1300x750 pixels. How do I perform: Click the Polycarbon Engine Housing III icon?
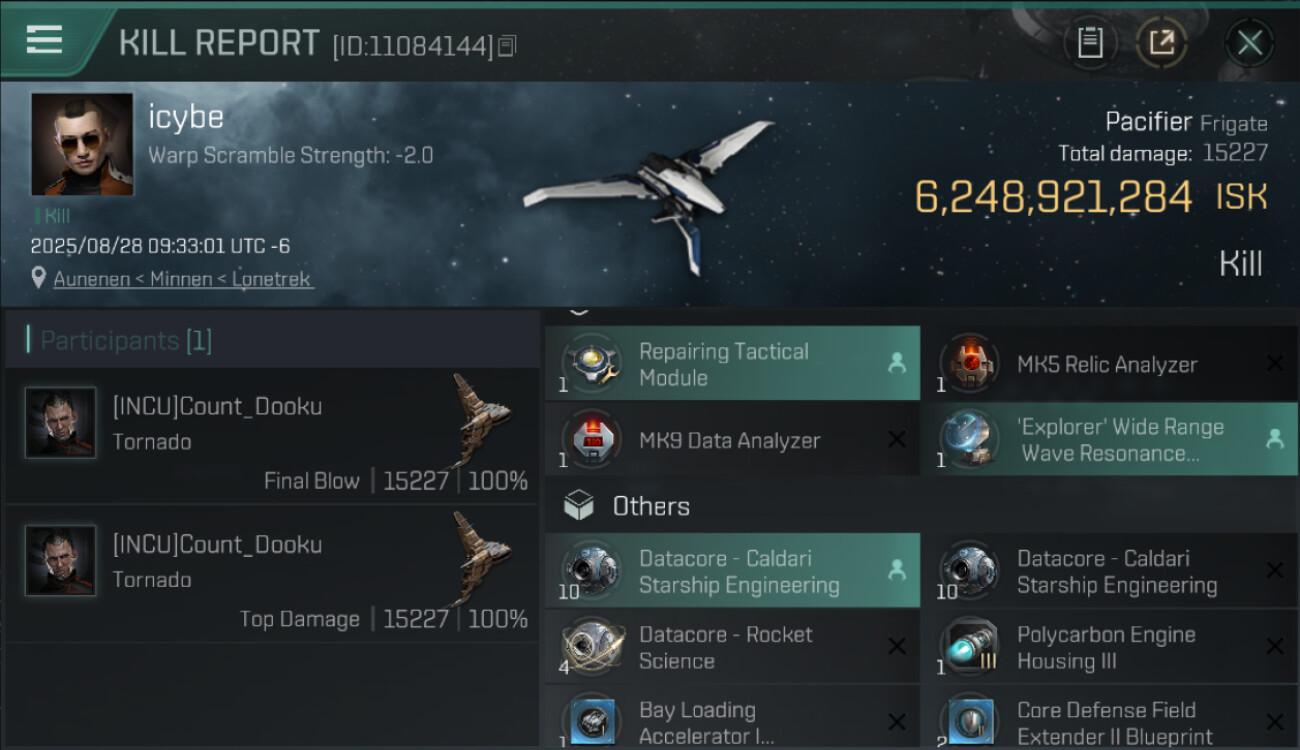(x=967, y=647)
